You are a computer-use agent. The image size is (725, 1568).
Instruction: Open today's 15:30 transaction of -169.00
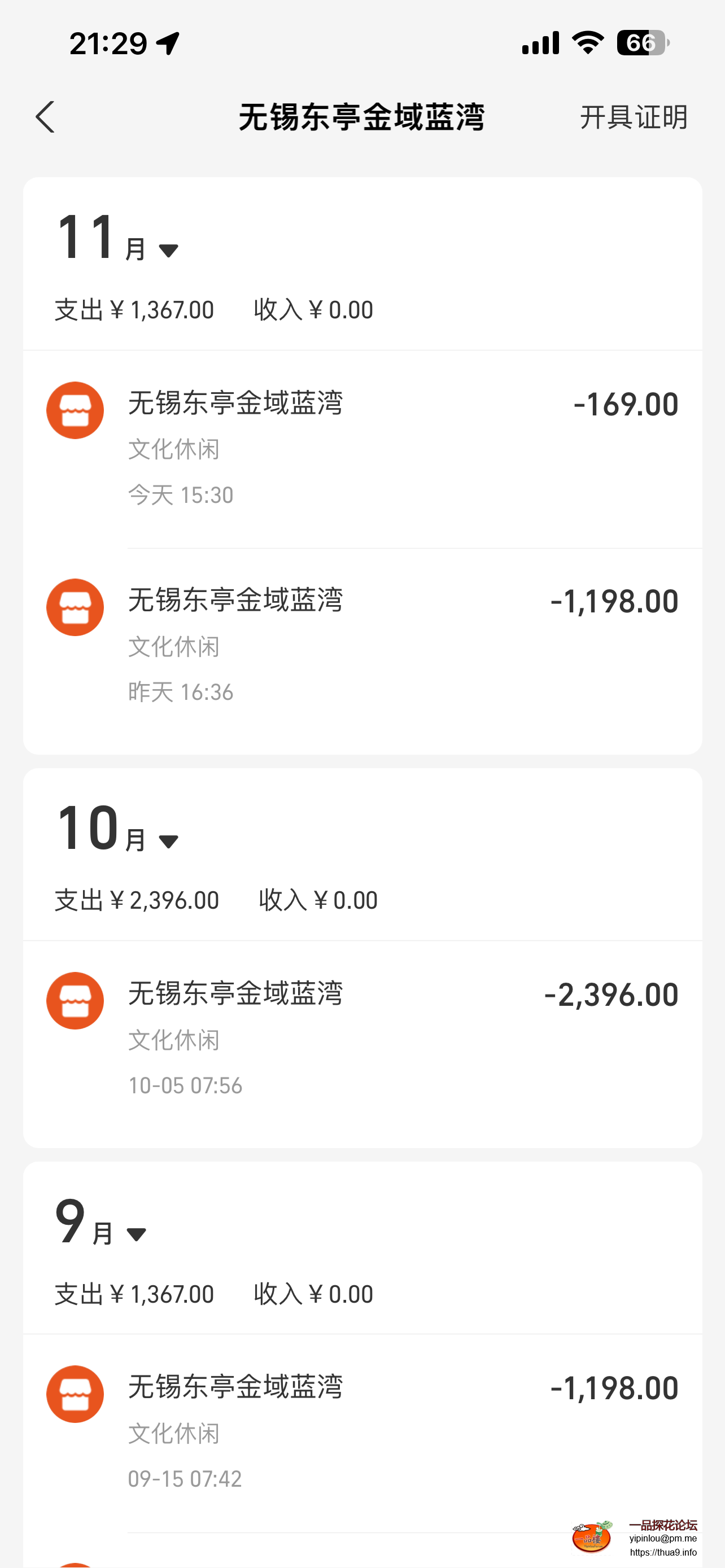click(365, 449)
